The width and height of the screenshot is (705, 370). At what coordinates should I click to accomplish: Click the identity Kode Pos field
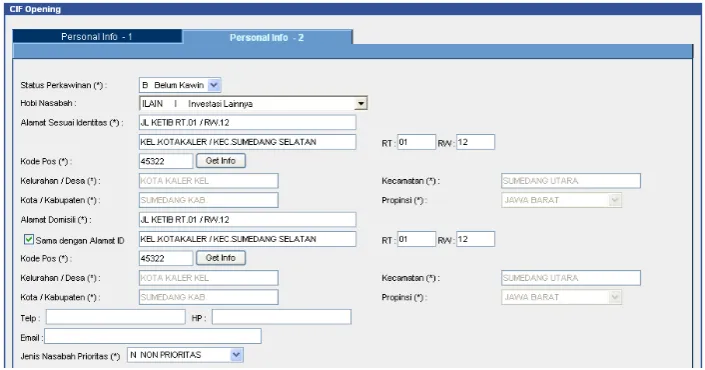pos(166,161)
